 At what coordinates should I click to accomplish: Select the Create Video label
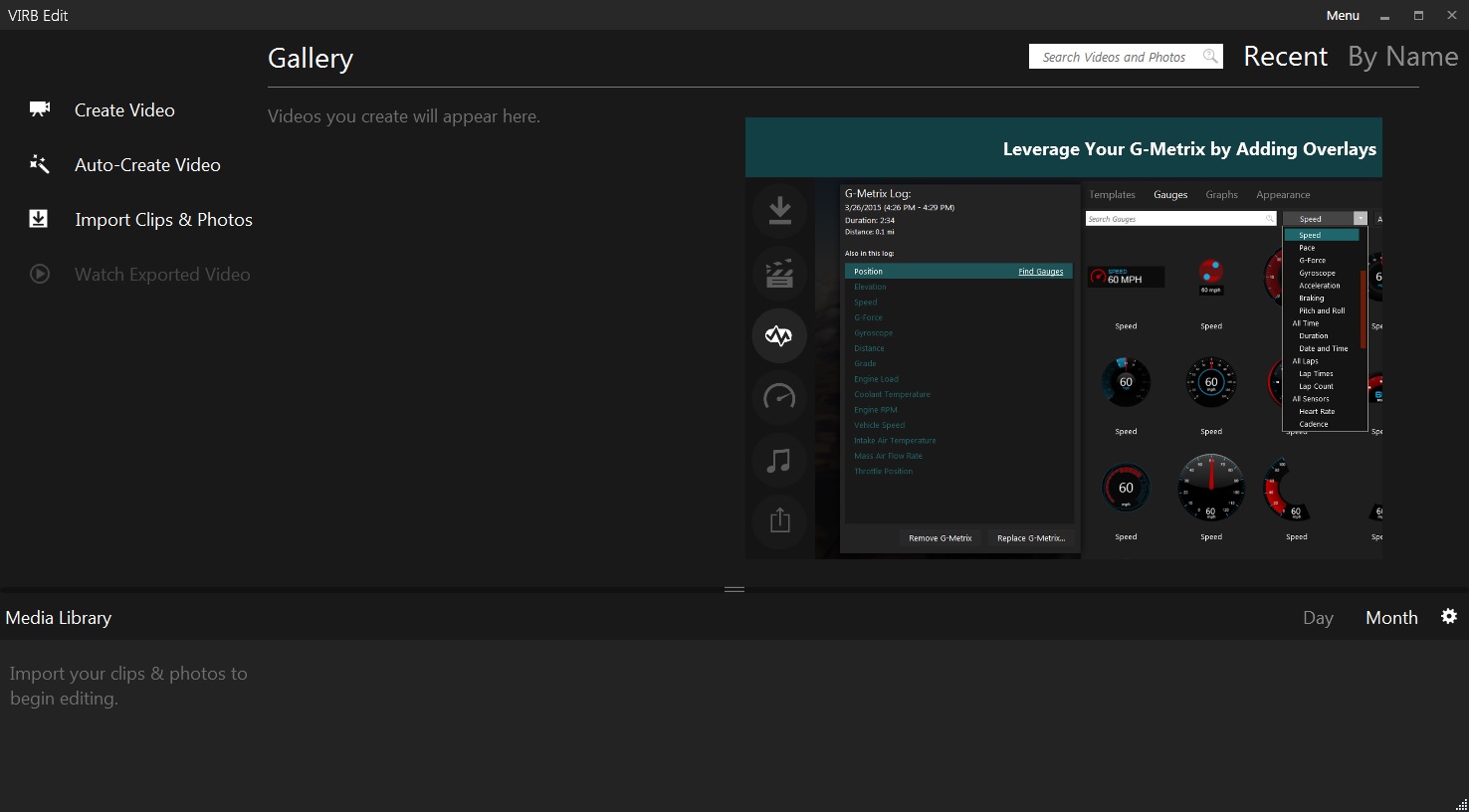[124, 110]
